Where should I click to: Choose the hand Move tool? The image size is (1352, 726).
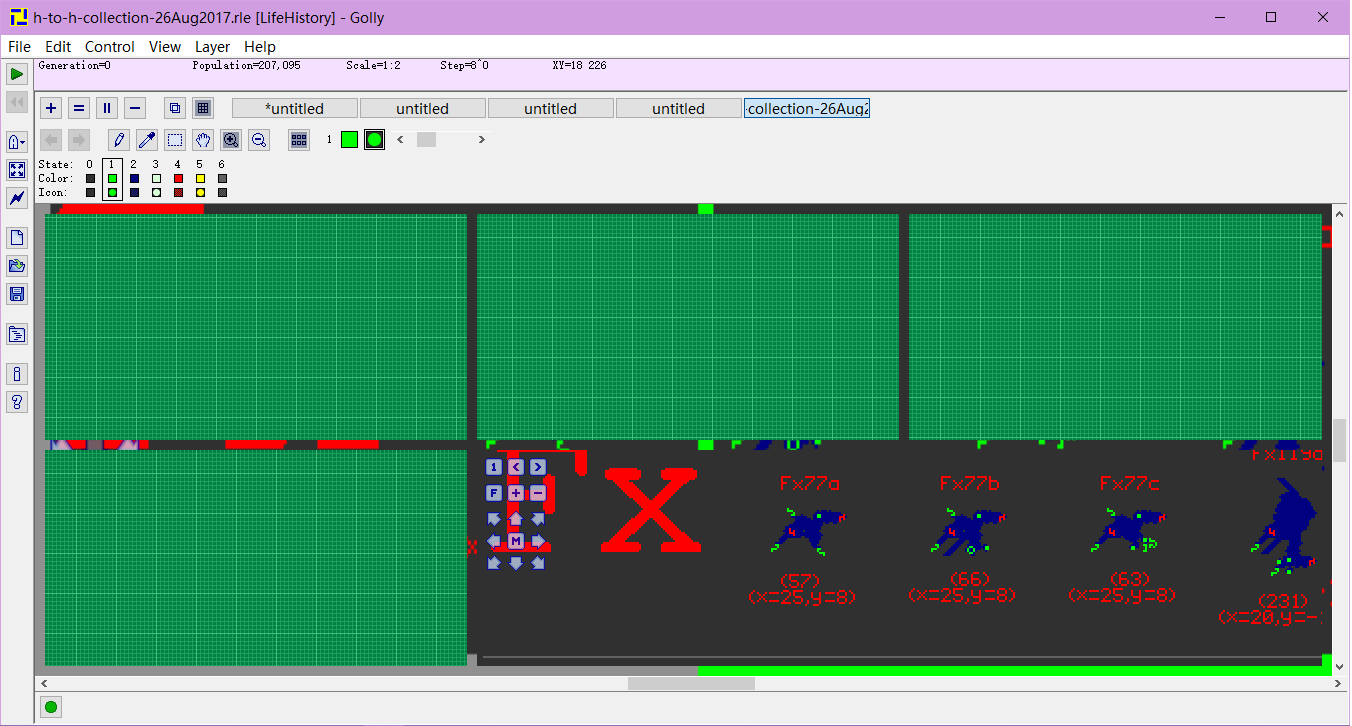203,140
